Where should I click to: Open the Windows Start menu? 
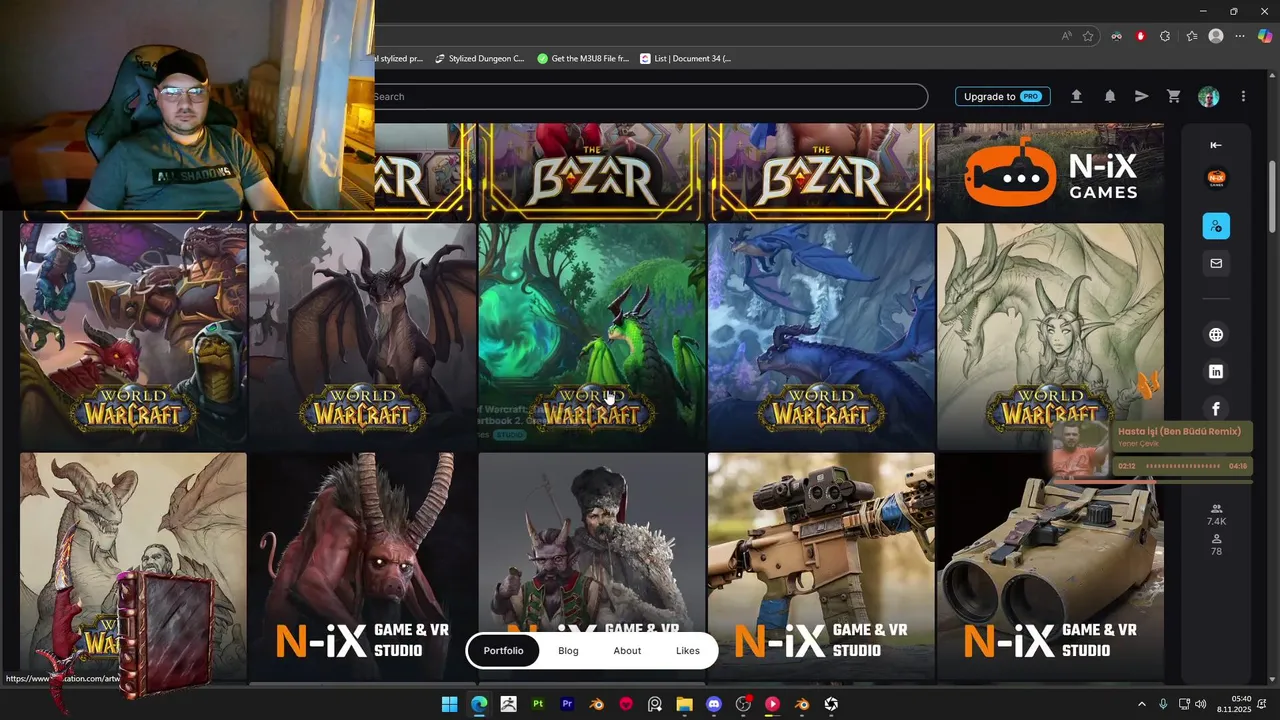(x=450, y=704)
